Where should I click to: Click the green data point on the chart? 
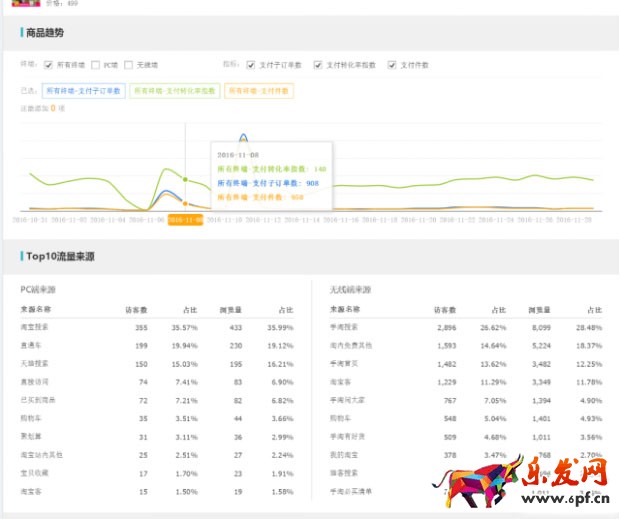[185, 179]
